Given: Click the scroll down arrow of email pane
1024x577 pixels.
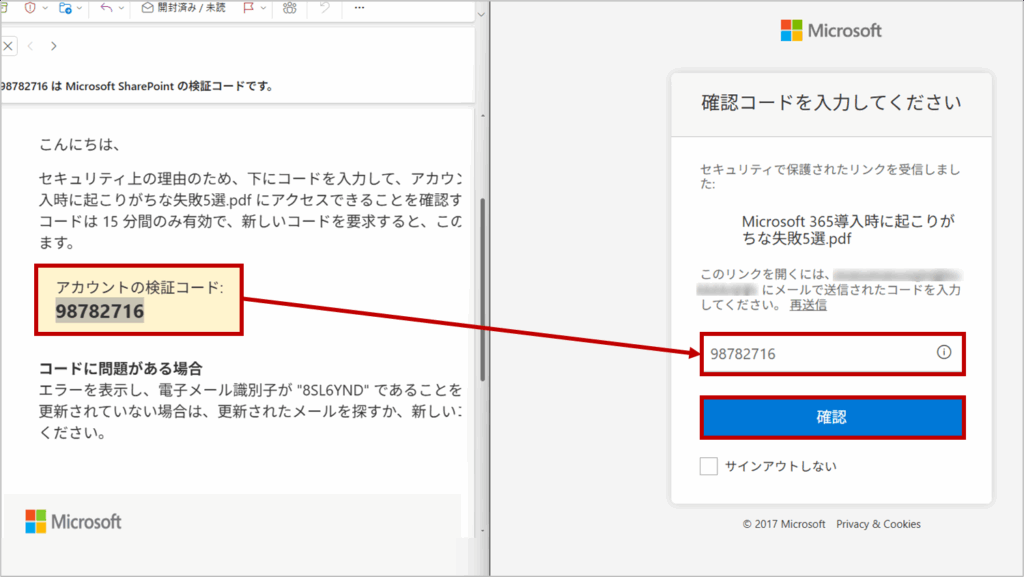Looking at the screenshot, I should click(483, 531).
